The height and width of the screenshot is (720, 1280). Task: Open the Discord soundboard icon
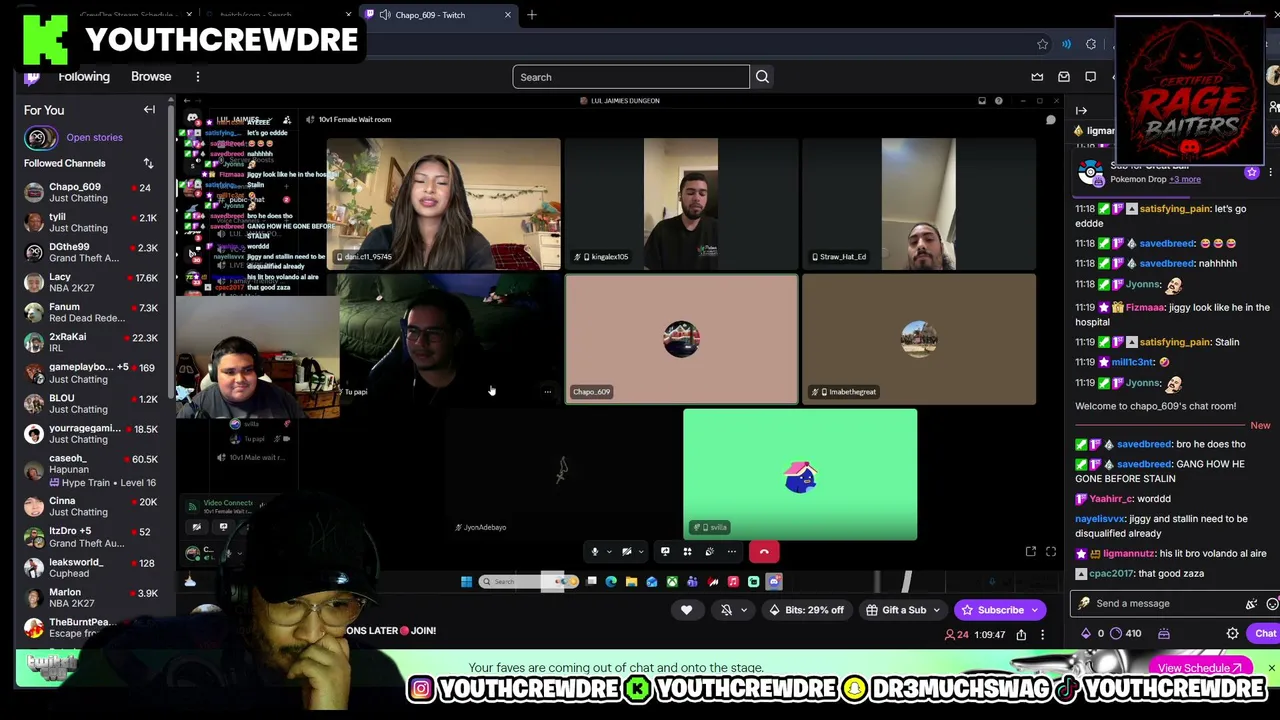tap(709, 551)
